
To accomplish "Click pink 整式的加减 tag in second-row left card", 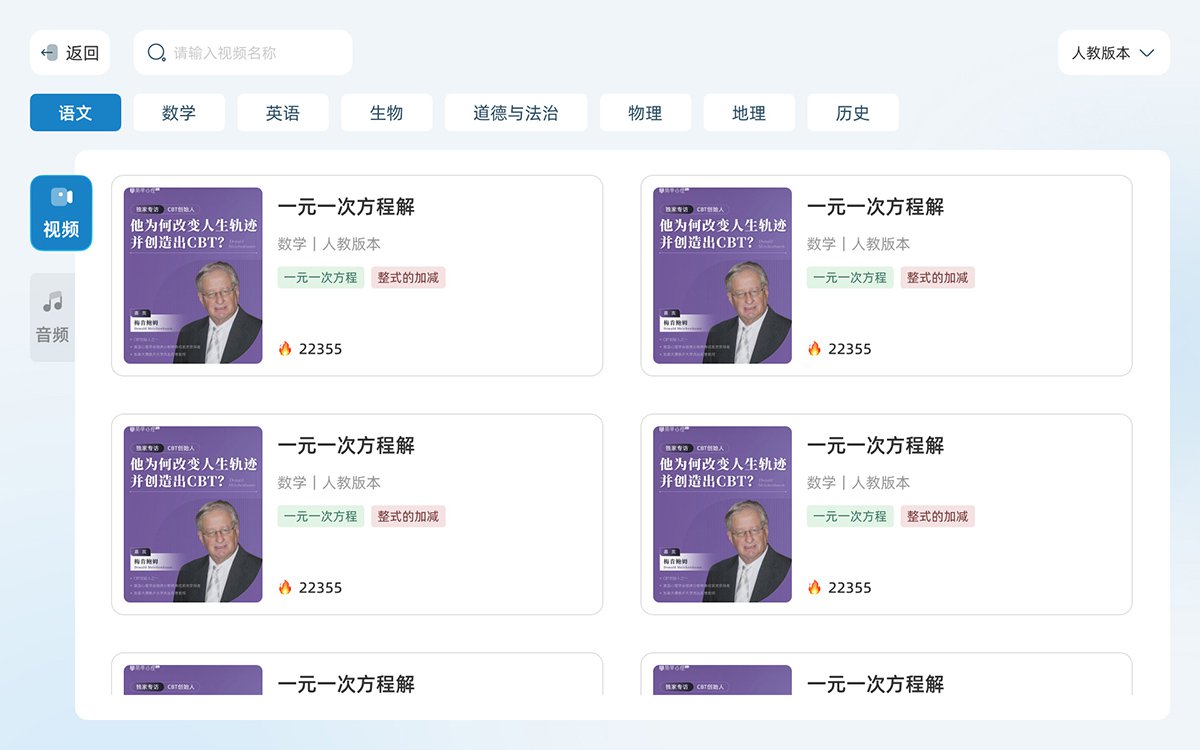I will click(x=408, y=517).
